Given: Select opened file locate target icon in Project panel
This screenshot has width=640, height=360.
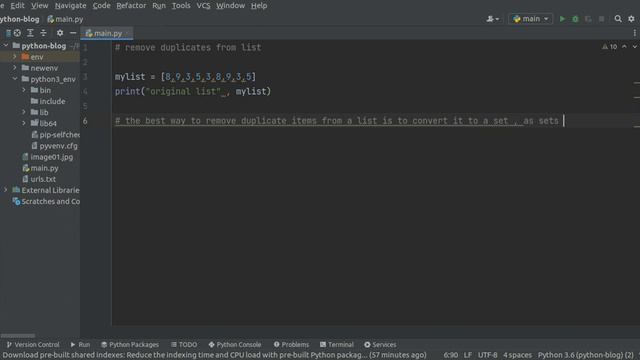Looking at the screenshot, I should (x=17, y=33).
